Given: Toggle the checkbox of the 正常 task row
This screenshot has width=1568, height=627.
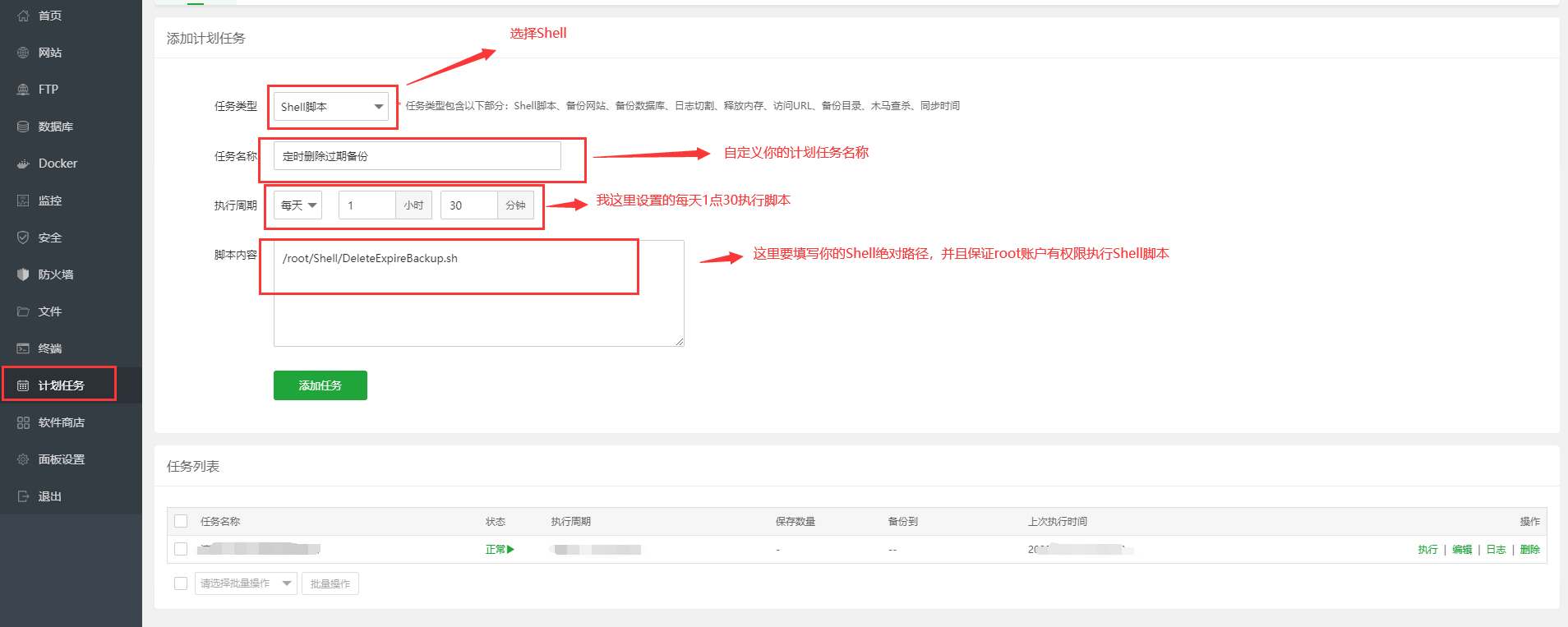Looking at the screenshot, I should pyautogui.click(x=181, y=549).
